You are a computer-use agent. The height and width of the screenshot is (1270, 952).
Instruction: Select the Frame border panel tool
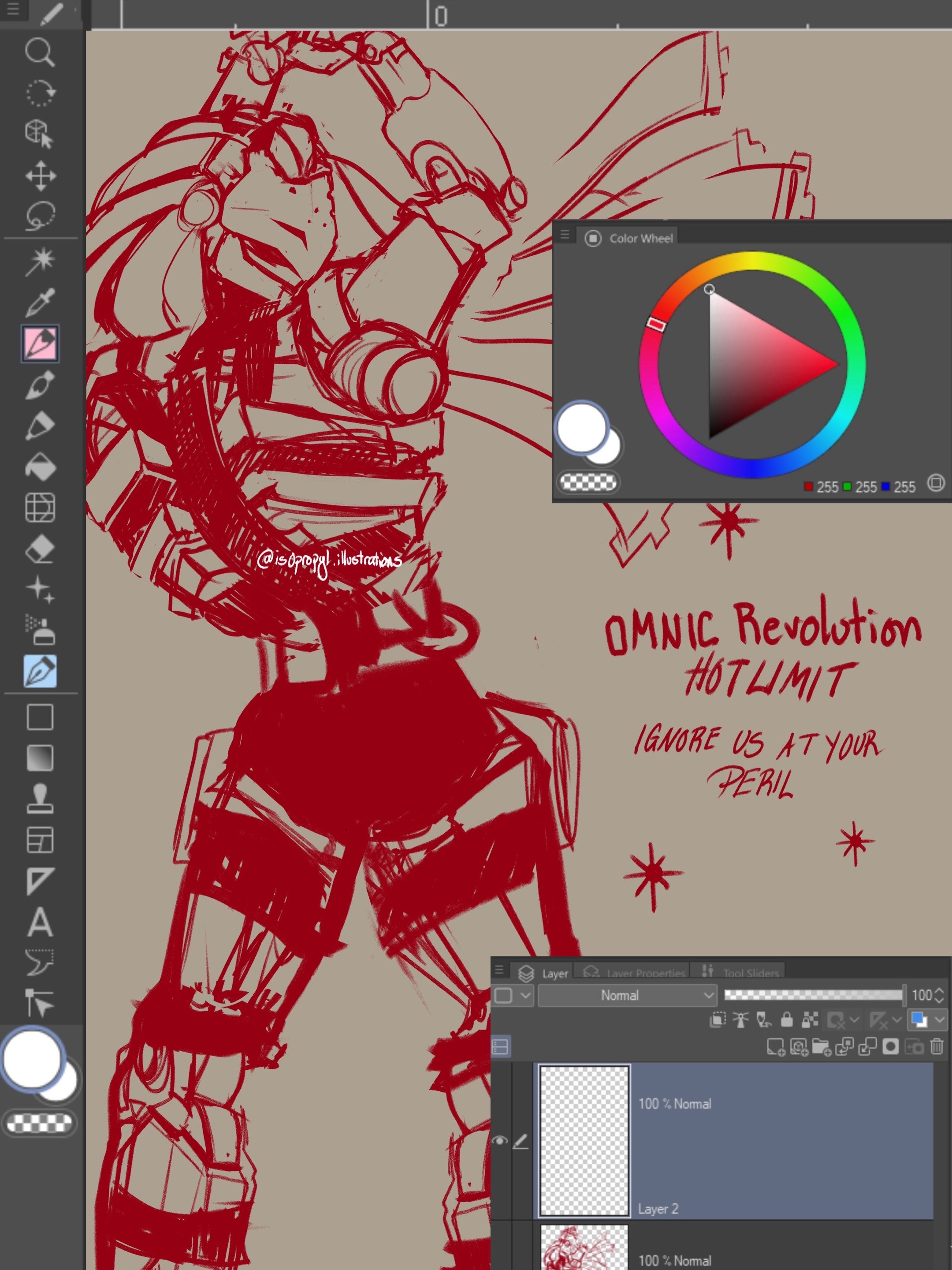pos(40,840)
